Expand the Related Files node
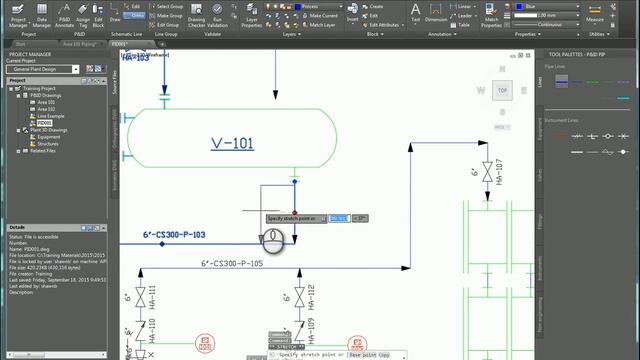 pyautogui.click(x=18, y=151)
